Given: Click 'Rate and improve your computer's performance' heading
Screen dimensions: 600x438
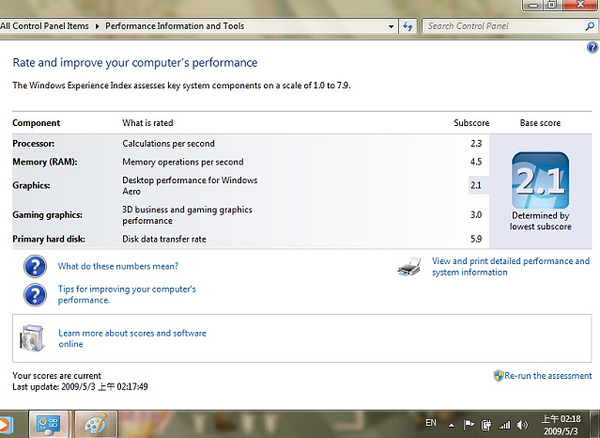Looking at the screenshot, I should 135,63.
